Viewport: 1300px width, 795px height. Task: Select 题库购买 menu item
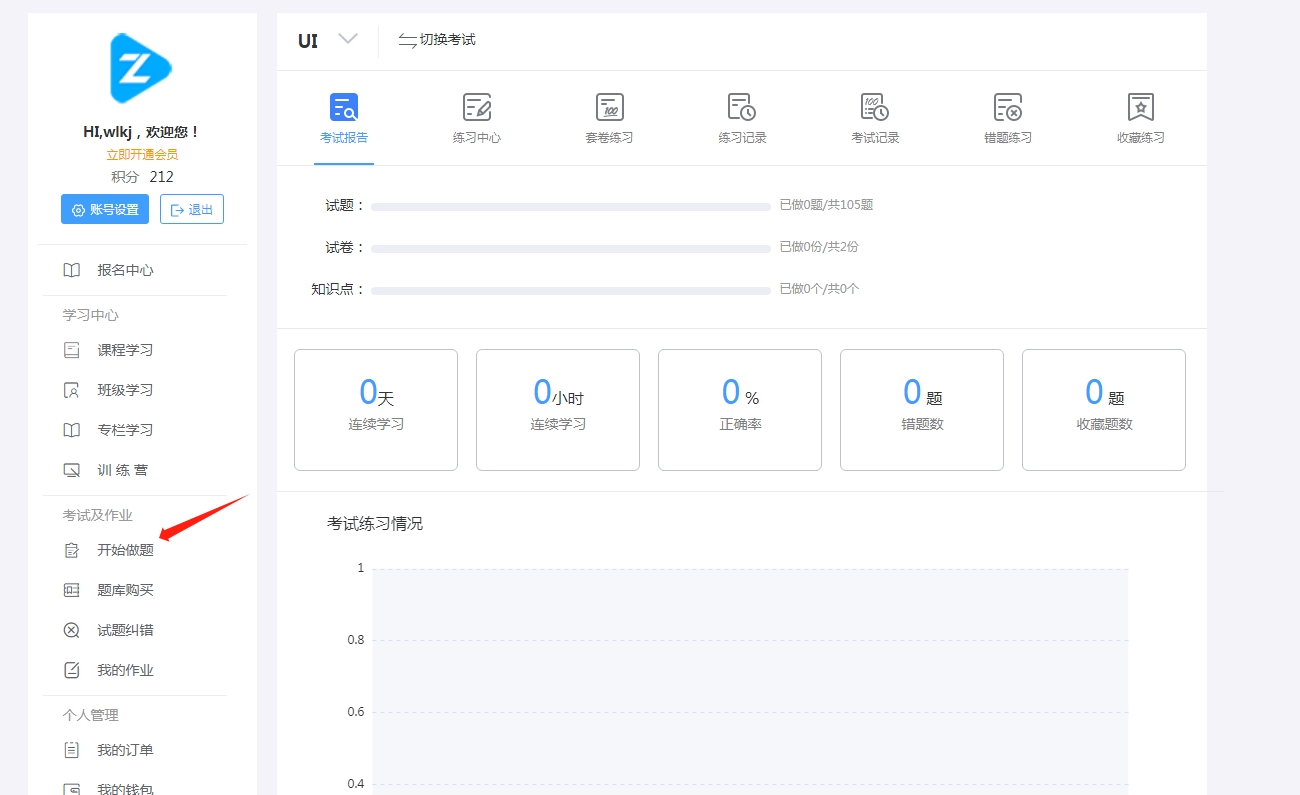pyautogui.click(x=125, y=590)
